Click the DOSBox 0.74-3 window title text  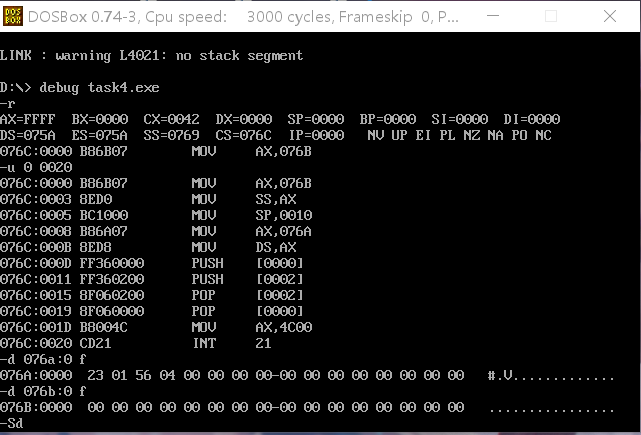coord(243,16)
